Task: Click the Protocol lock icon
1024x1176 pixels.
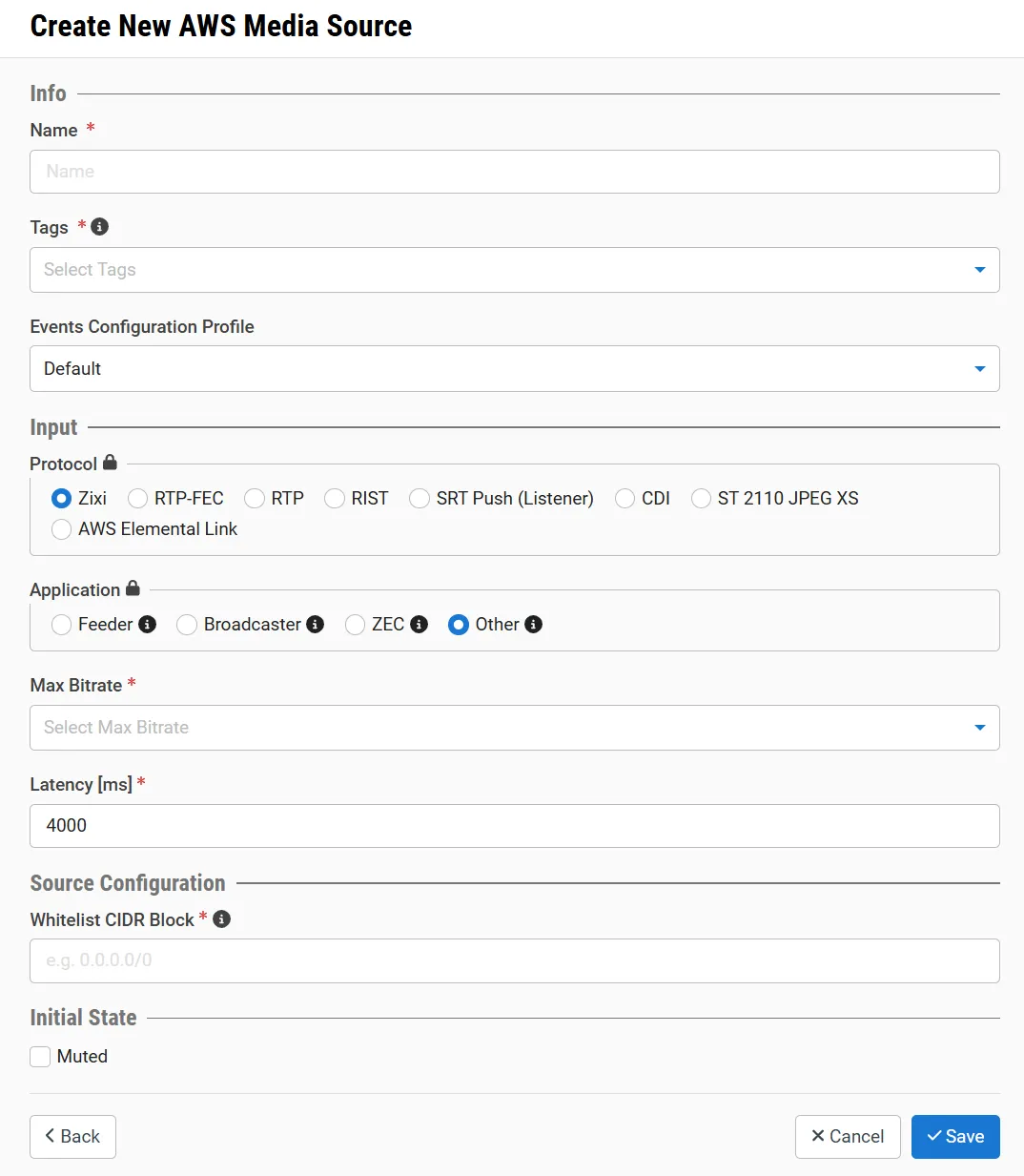Action: 110,463
